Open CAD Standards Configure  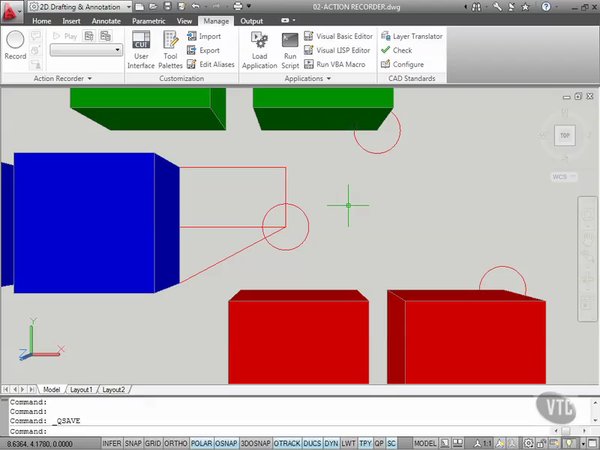[x=402, y=64]
